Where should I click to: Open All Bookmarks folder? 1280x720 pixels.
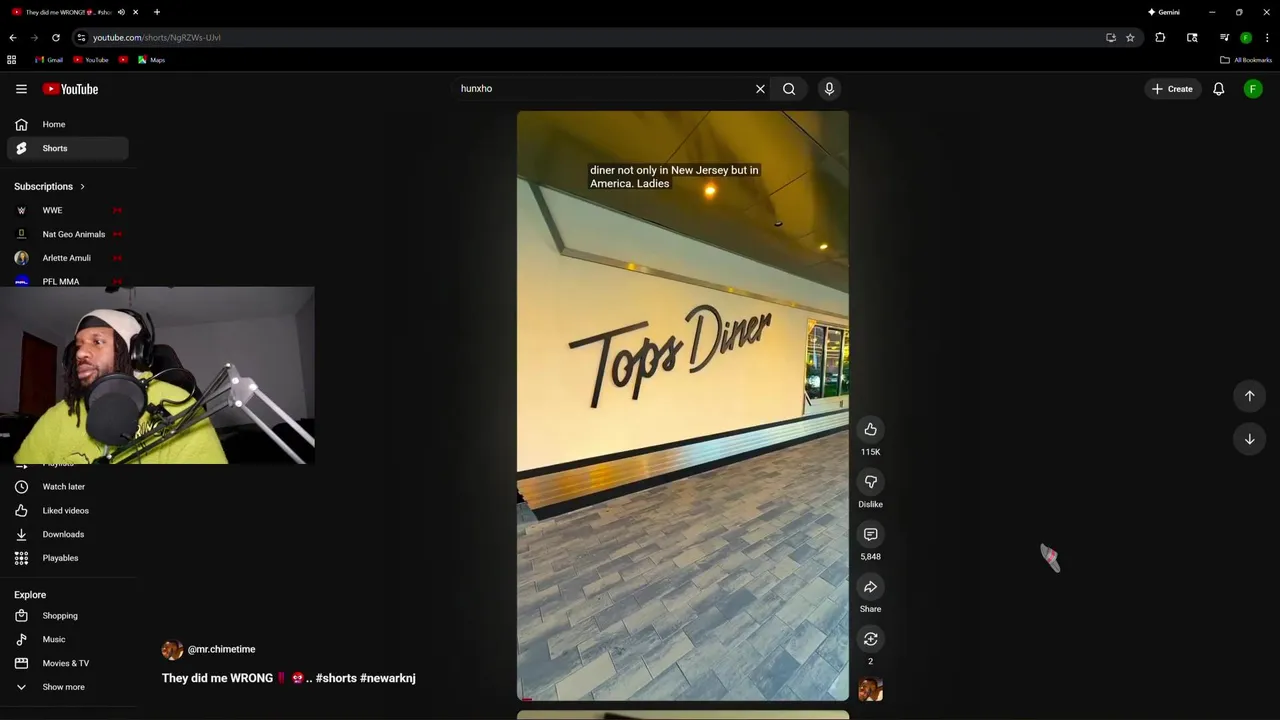1246,60
